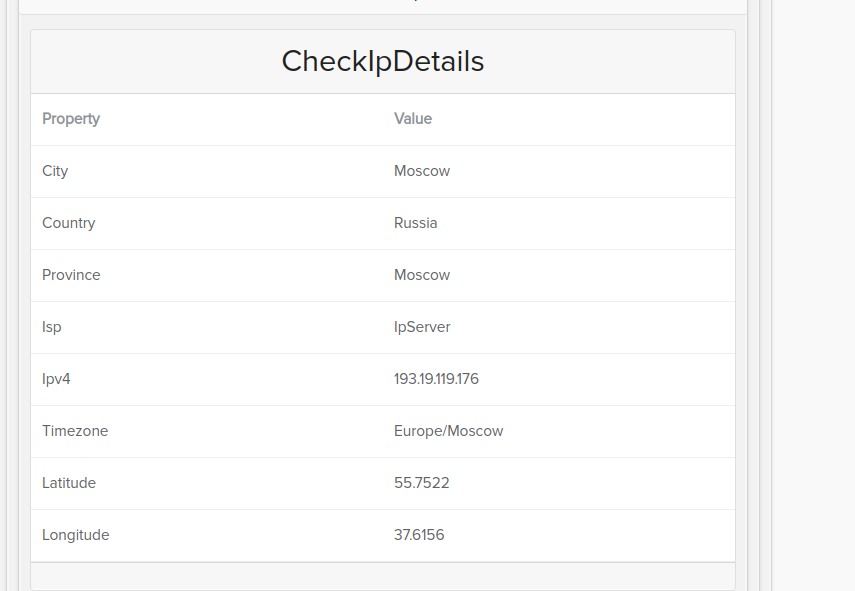Select the IpServer value
Image resolution: width=855 pixels, height=591 pixels.
(x=422, y=327)
